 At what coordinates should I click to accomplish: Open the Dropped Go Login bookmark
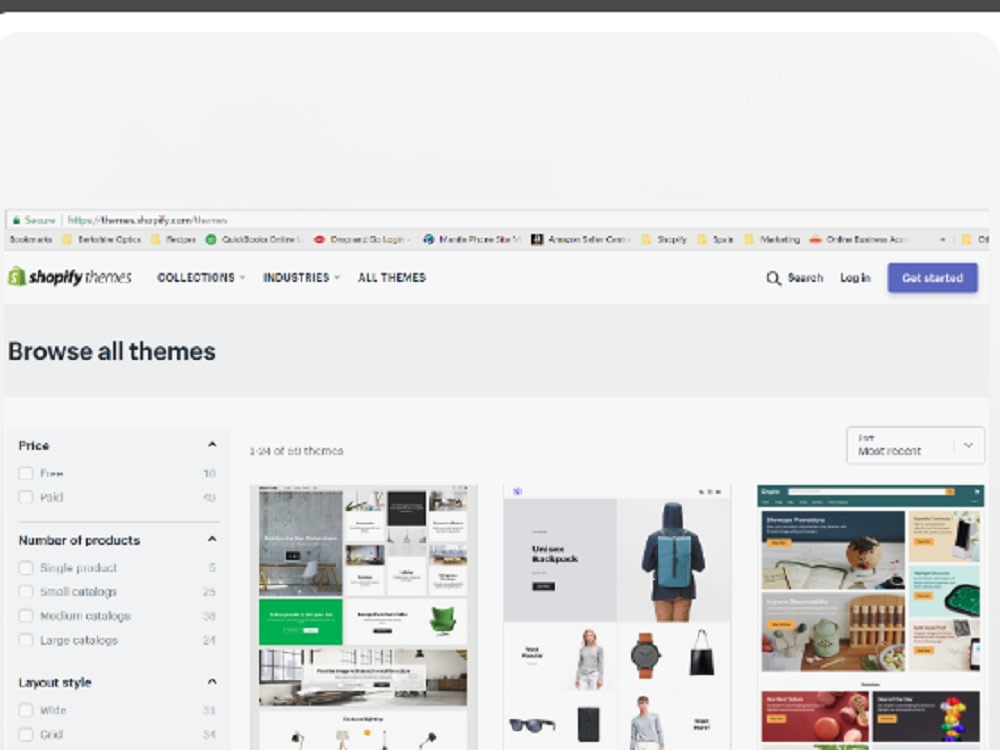[362, 239]
